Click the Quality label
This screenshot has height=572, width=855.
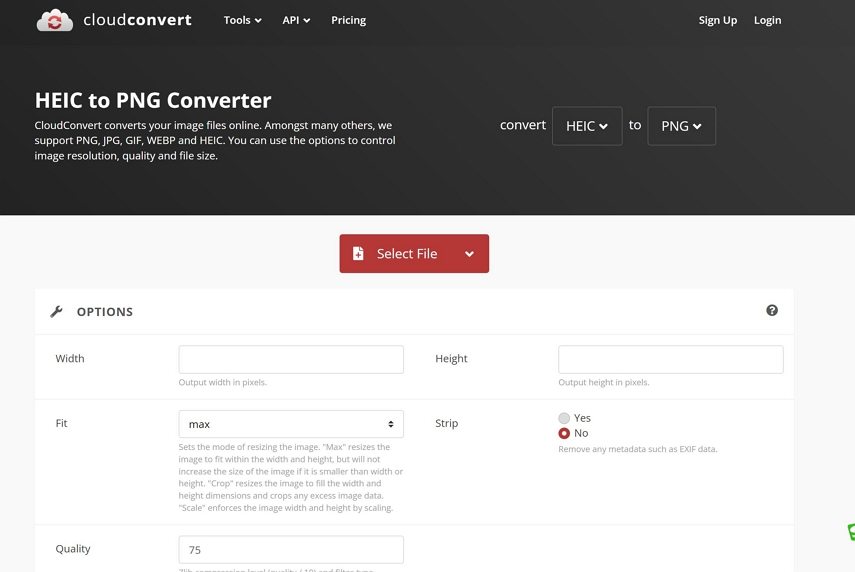coord(73,549)
